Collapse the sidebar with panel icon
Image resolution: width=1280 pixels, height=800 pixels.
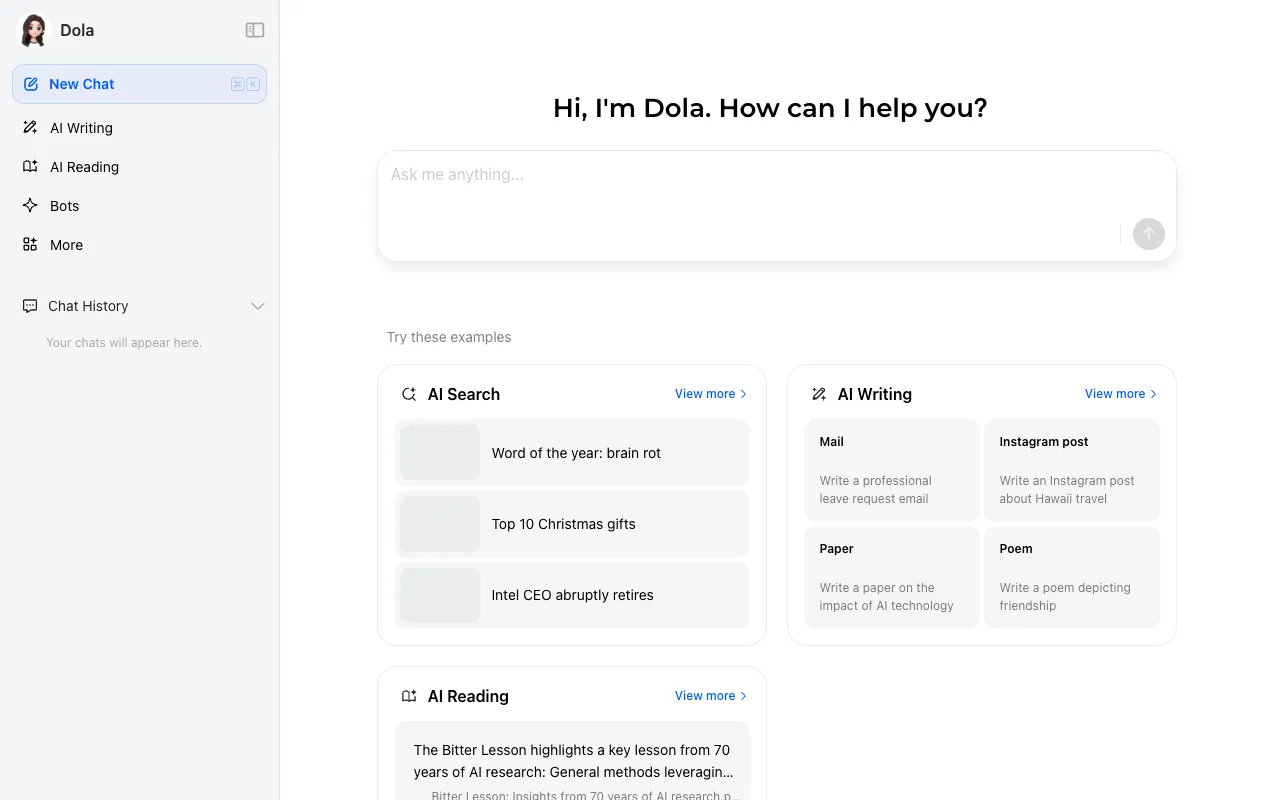[255, 30]
